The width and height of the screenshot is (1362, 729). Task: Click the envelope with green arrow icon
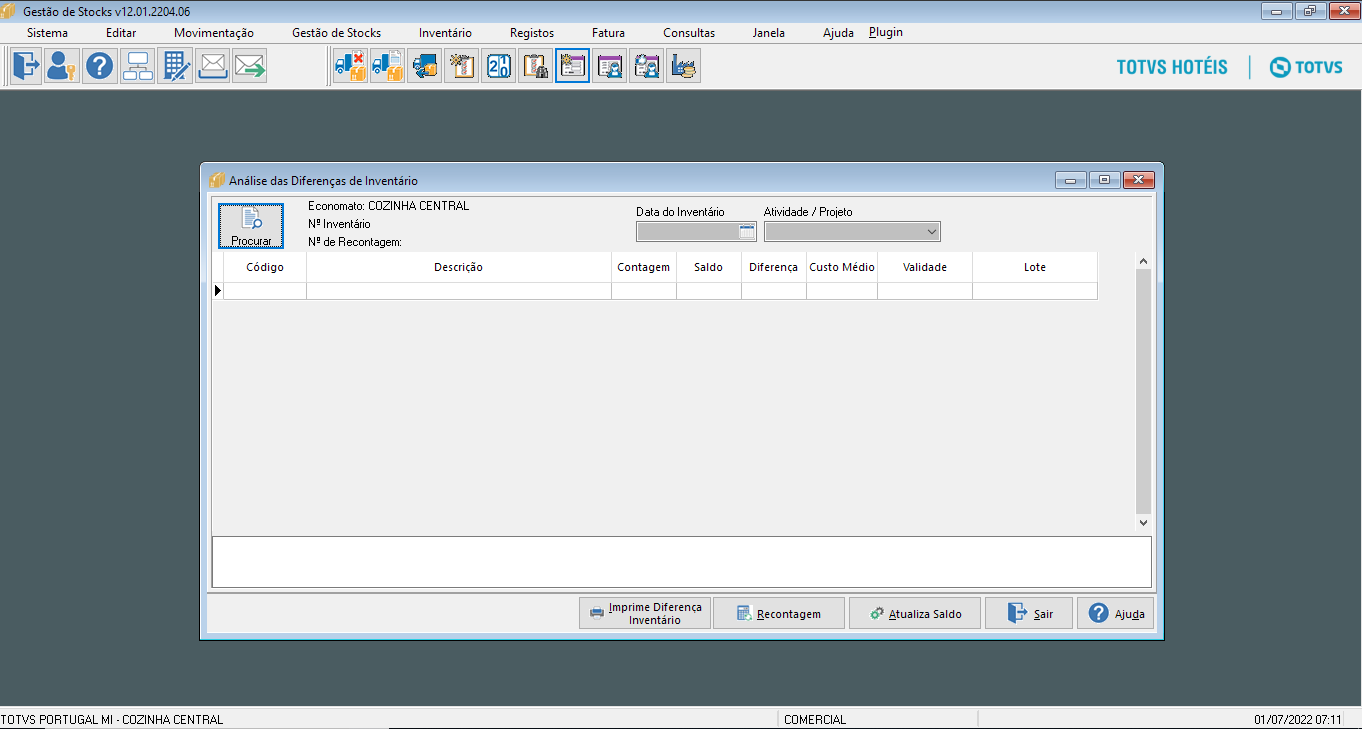(249, 66)
